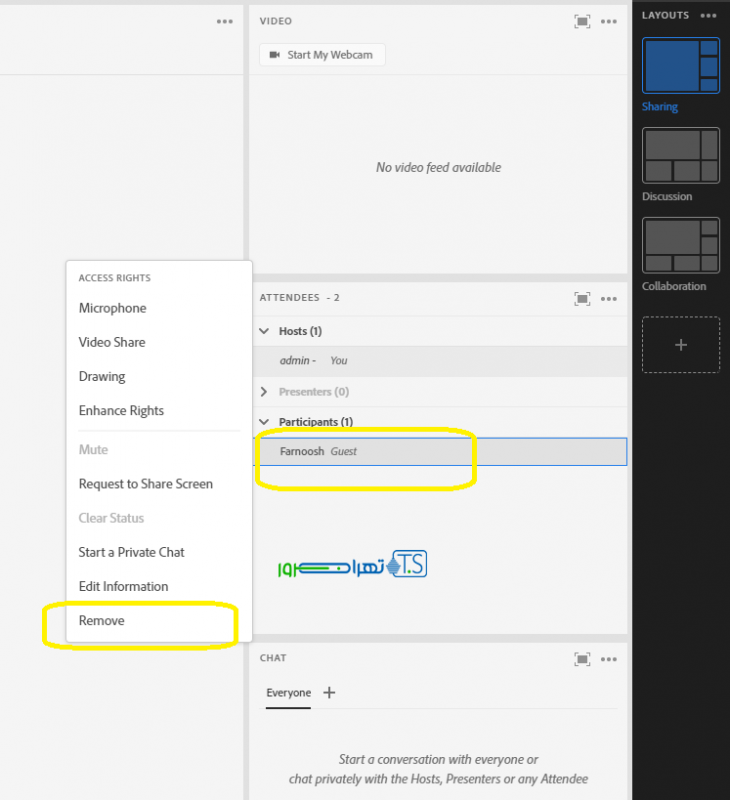Open the Attendees pod options menu

[609, 298]
